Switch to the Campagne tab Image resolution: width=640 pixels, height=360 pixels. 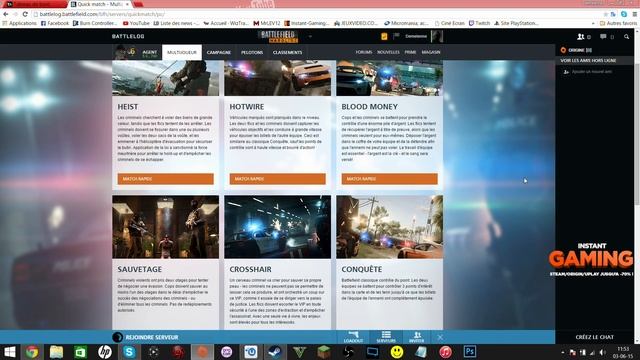click(x=219, y=52)
